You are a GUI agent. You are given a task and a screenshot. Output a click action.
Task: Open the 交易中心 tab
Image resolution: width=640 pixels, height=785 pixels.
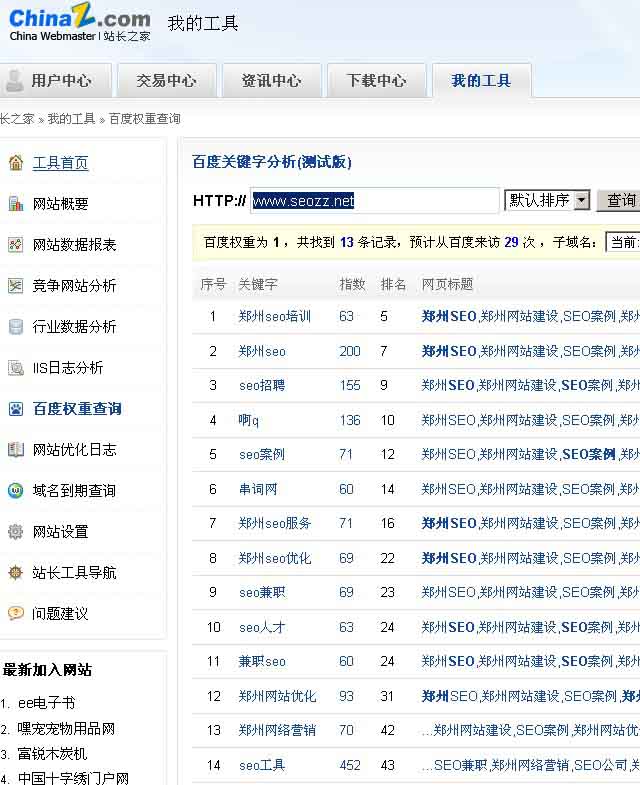(167, 80)
